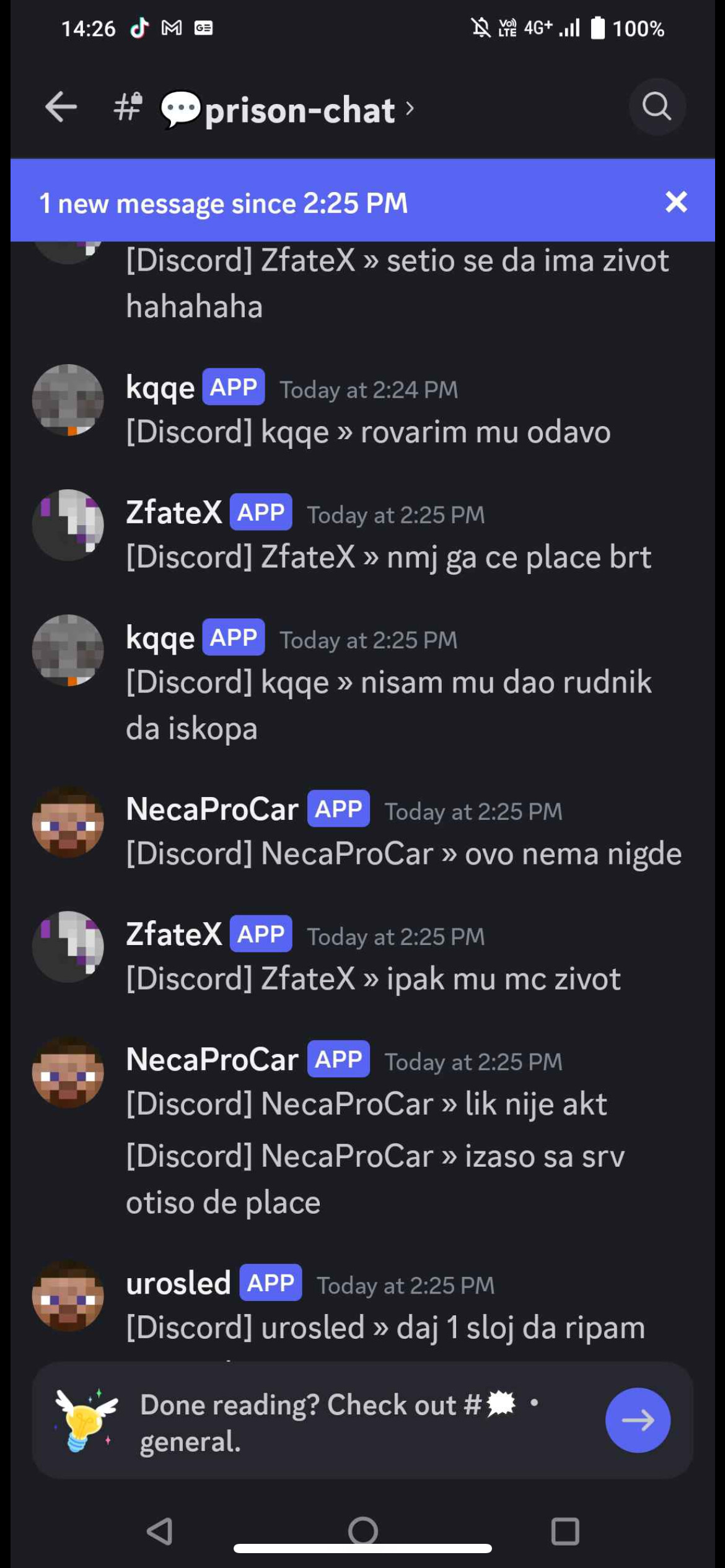The width and height of the screenshot is (725, 1568).
Task: Tap the NecaProCar username at lik nije akt
Action: click(212, 1060)
